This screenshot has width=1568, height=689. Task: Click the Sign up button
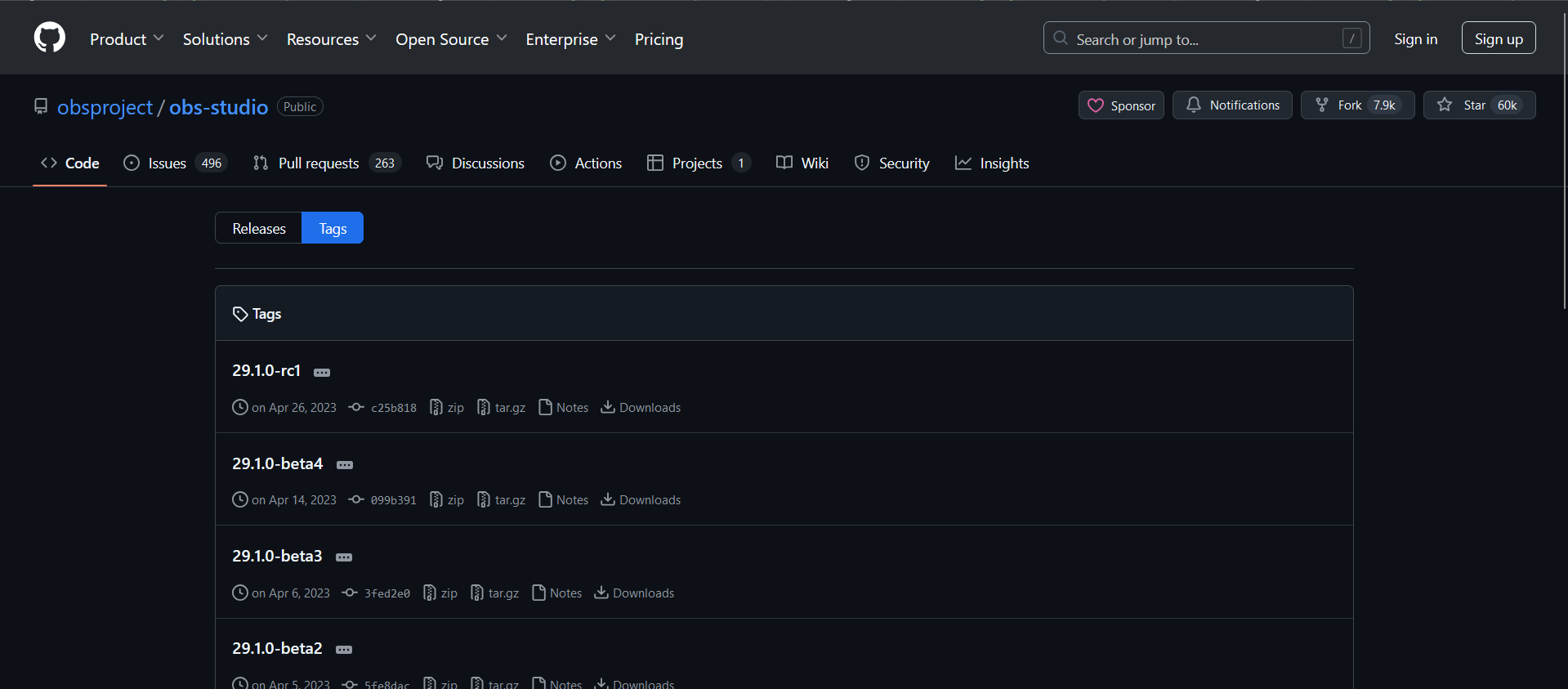[x=1498, y=38]
